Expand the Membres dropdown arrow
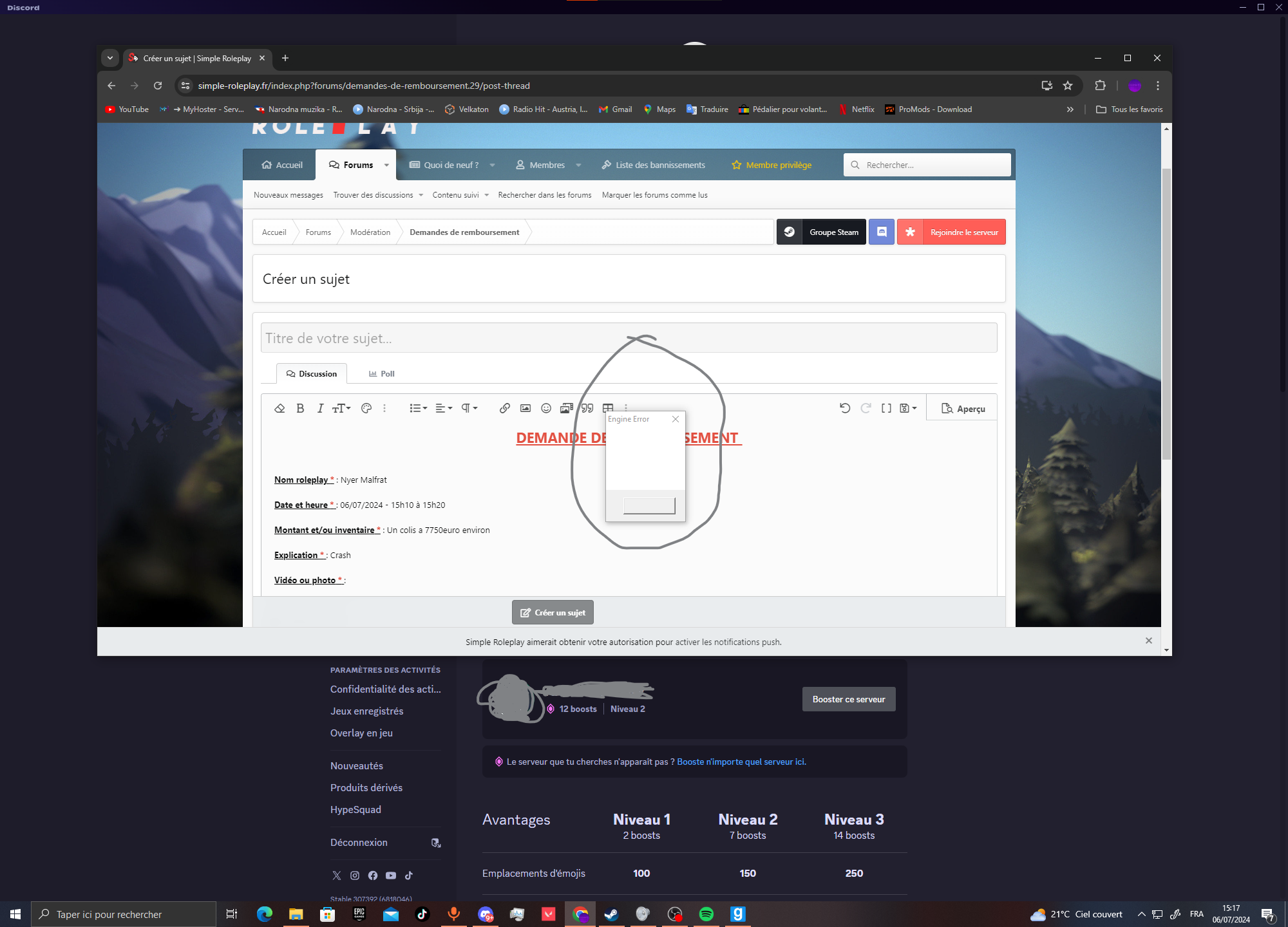 click(578, 165)
